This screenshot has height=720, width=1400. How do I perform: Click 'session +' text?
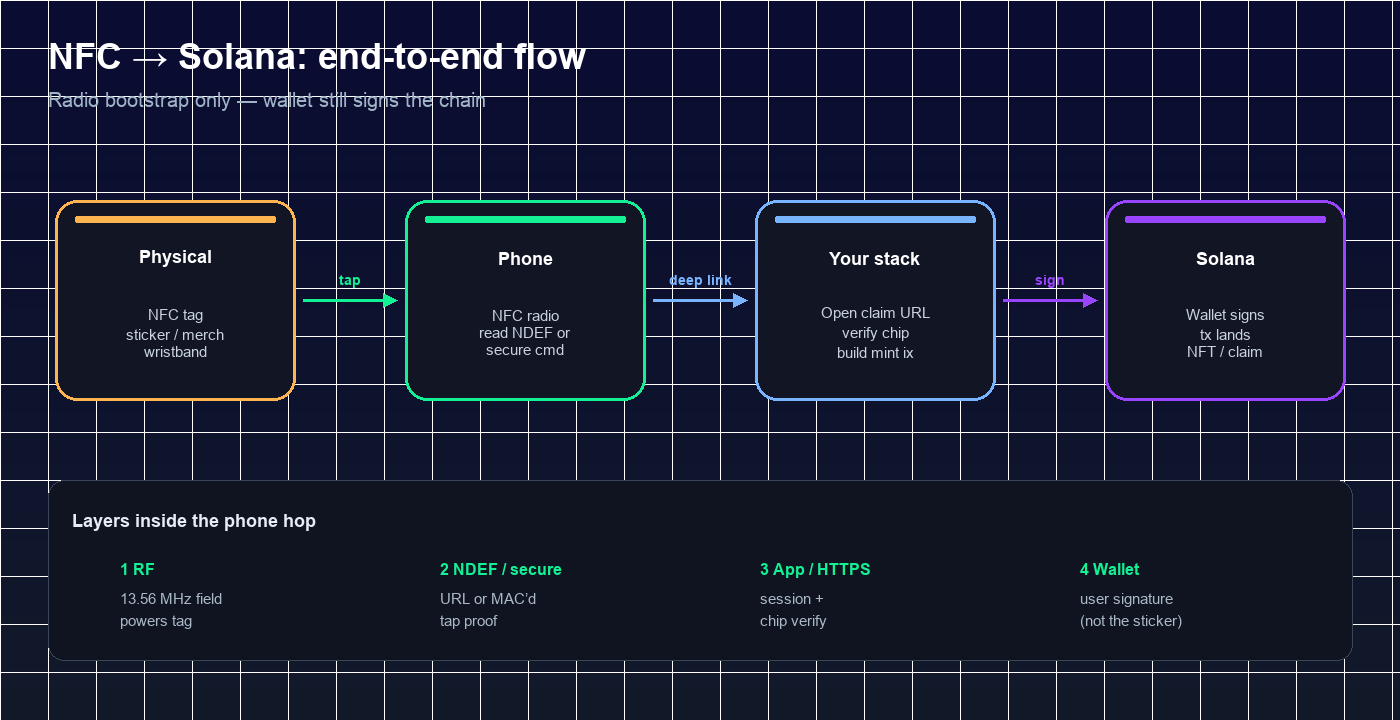792,599
